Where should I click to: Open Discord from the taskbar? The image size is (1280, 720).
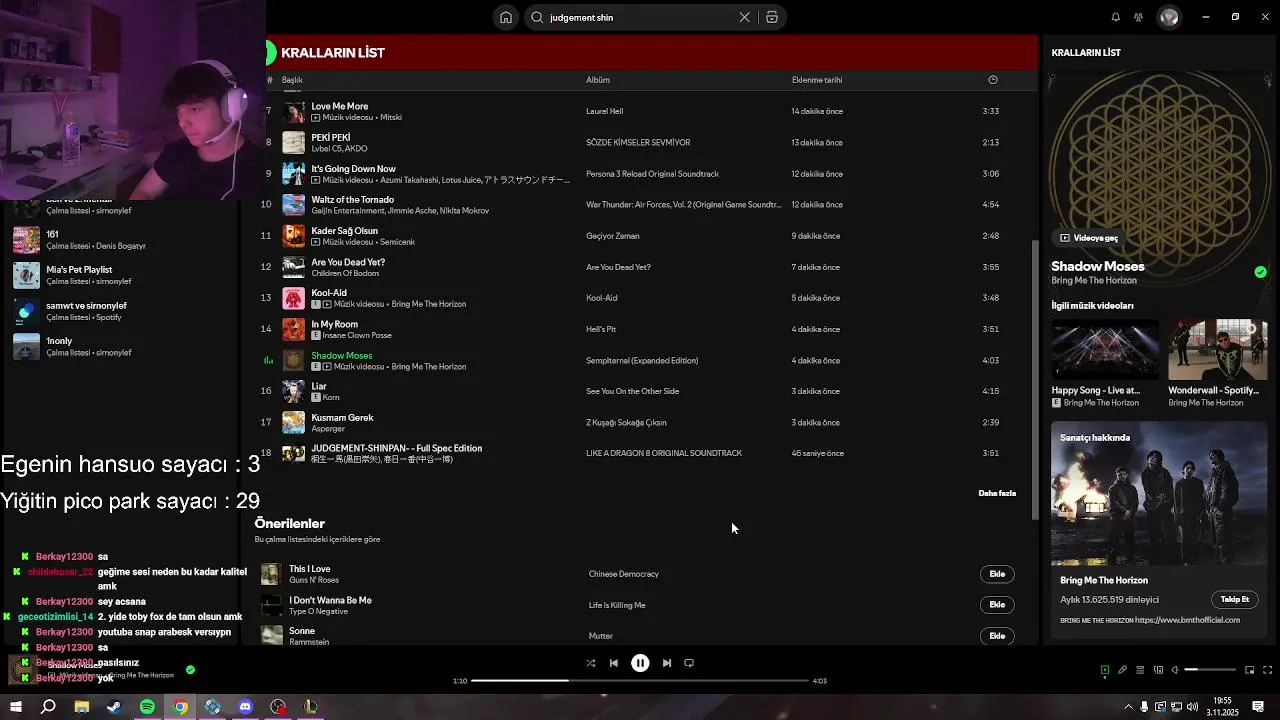coord(245,707)
